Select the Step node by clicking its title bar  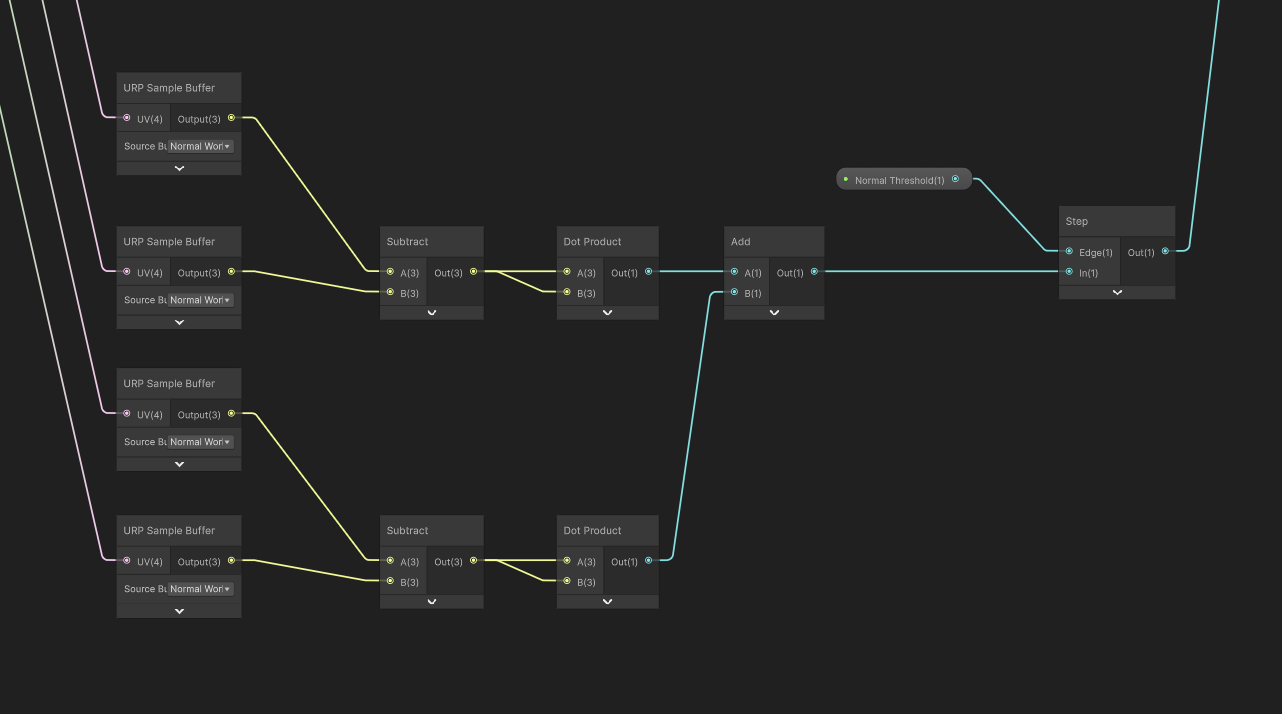1100,220
